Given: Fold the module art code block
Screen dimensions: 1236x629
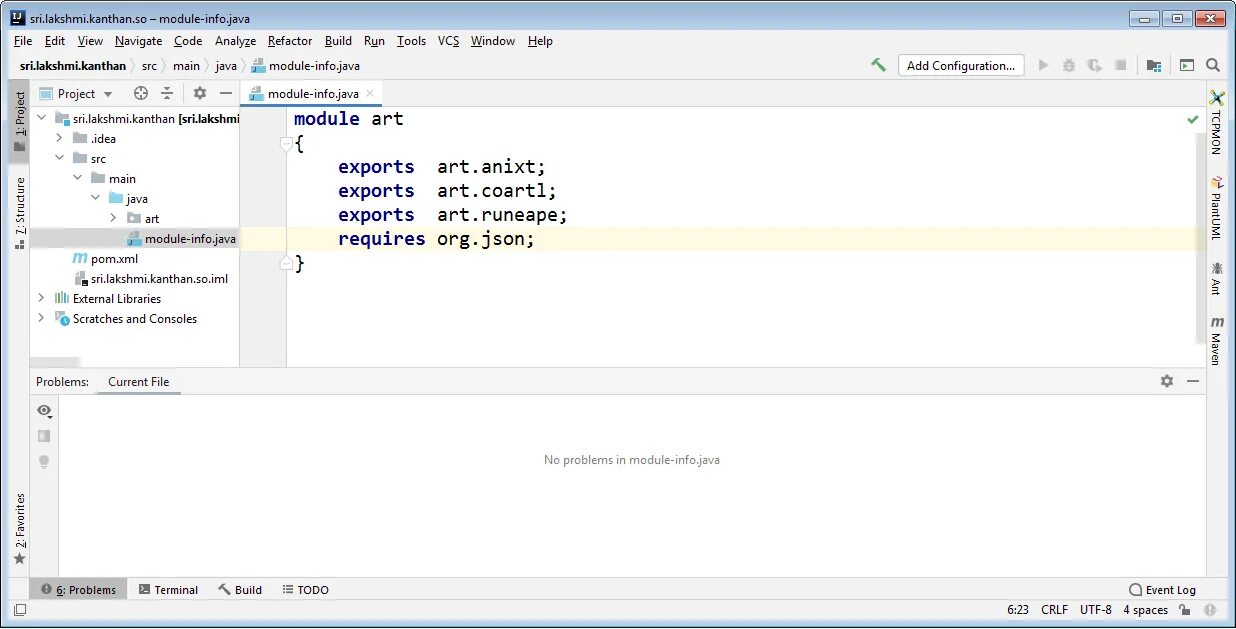Looking at the screenshot, I should 286,144.
